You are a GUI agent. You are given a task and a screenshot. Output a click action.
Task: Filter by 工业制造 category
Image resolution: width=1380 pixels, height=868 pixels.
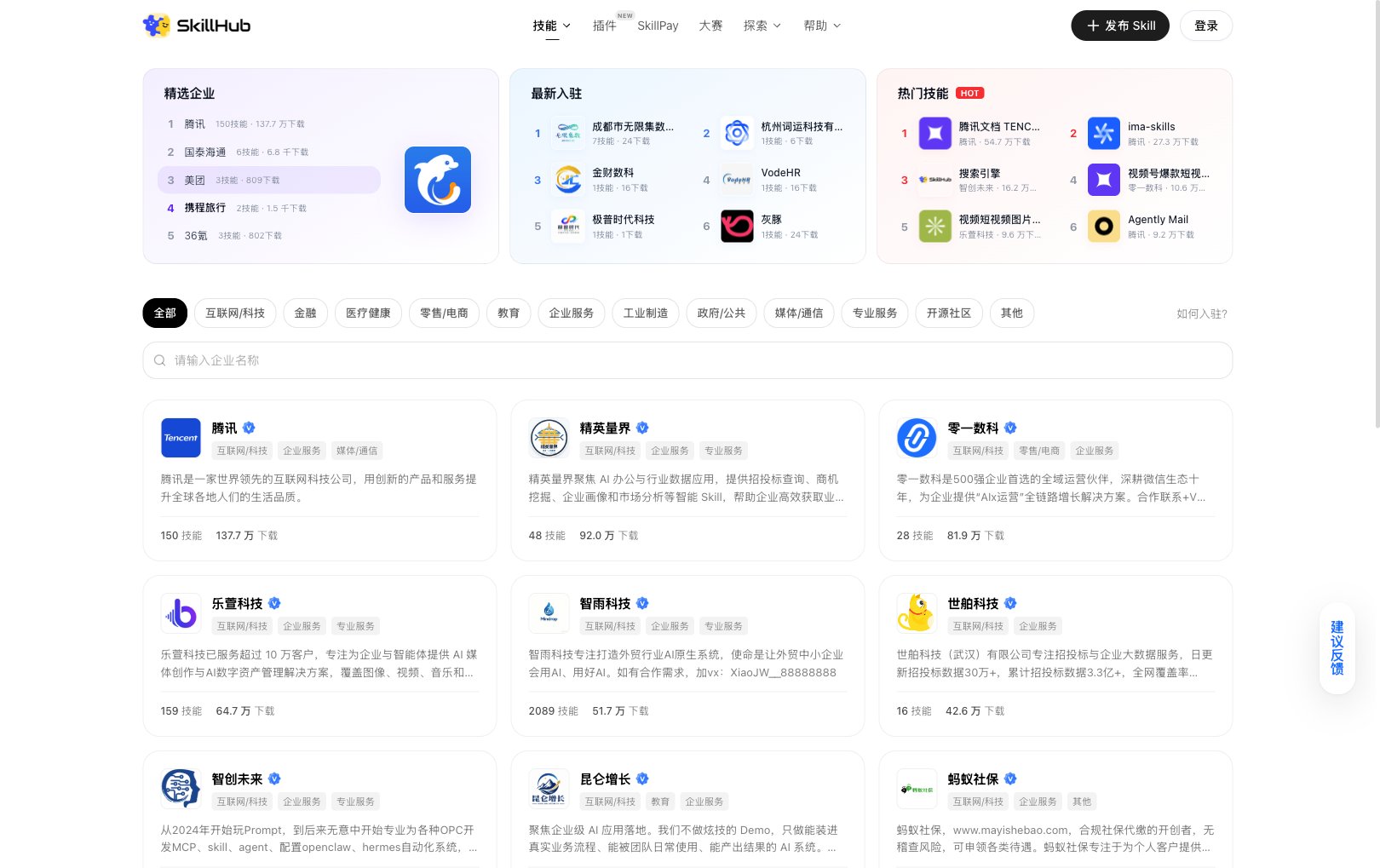[x=645, y=313]
